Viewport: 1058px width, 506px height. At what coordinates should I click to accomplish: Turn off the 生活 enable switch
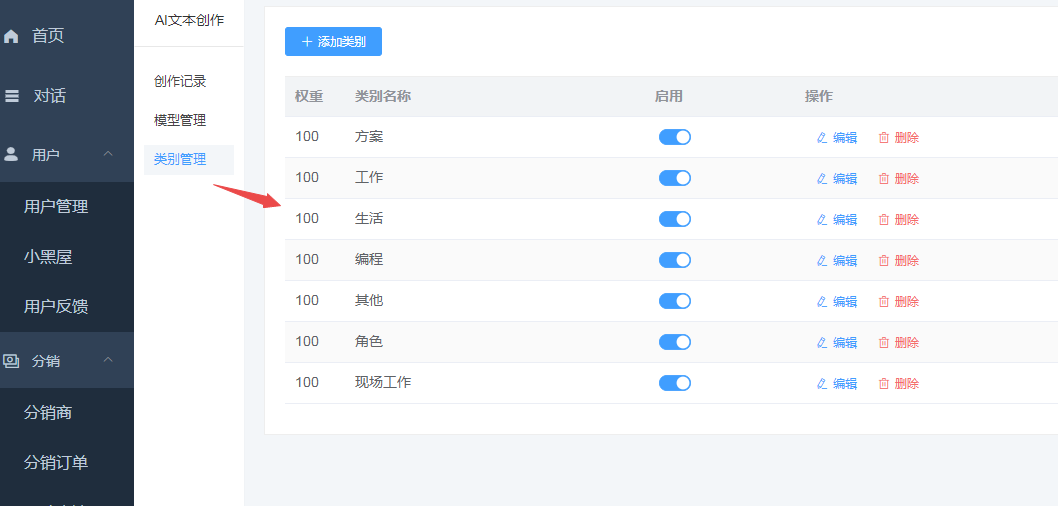pos(674,219)
